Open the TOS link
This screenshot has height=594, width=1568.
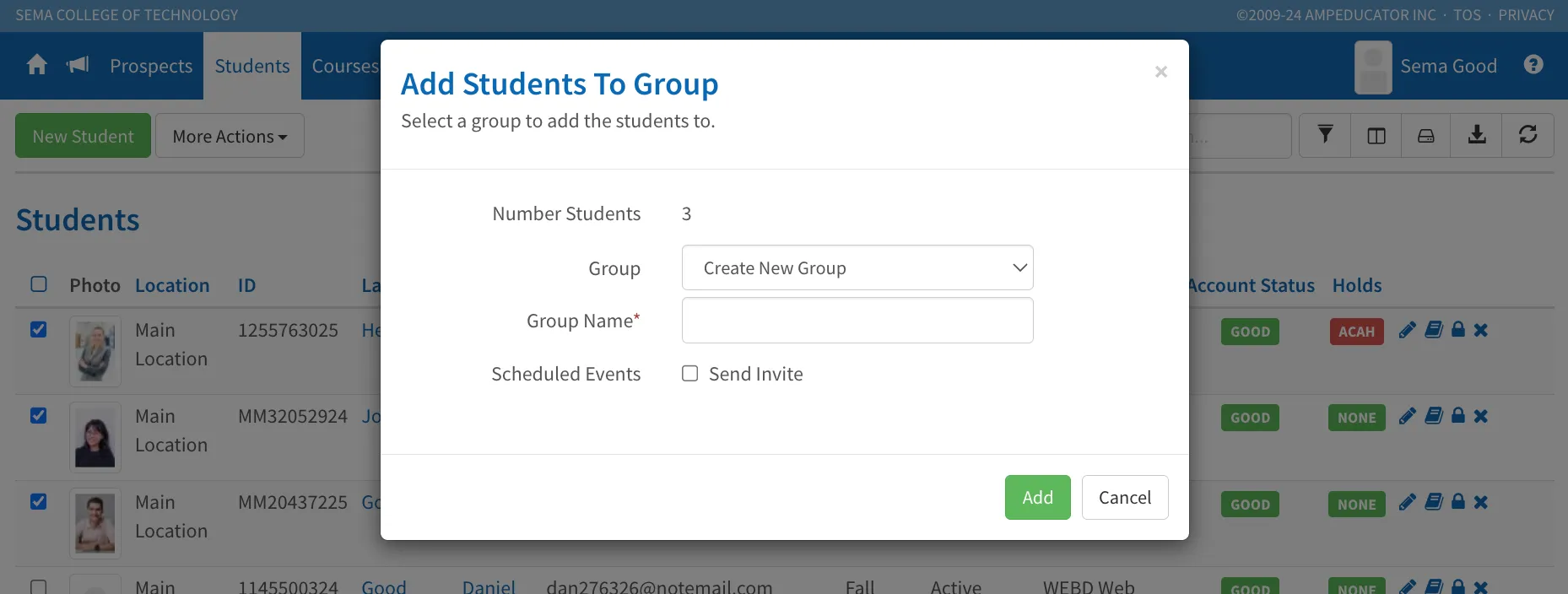click(x=1467, y=15)
